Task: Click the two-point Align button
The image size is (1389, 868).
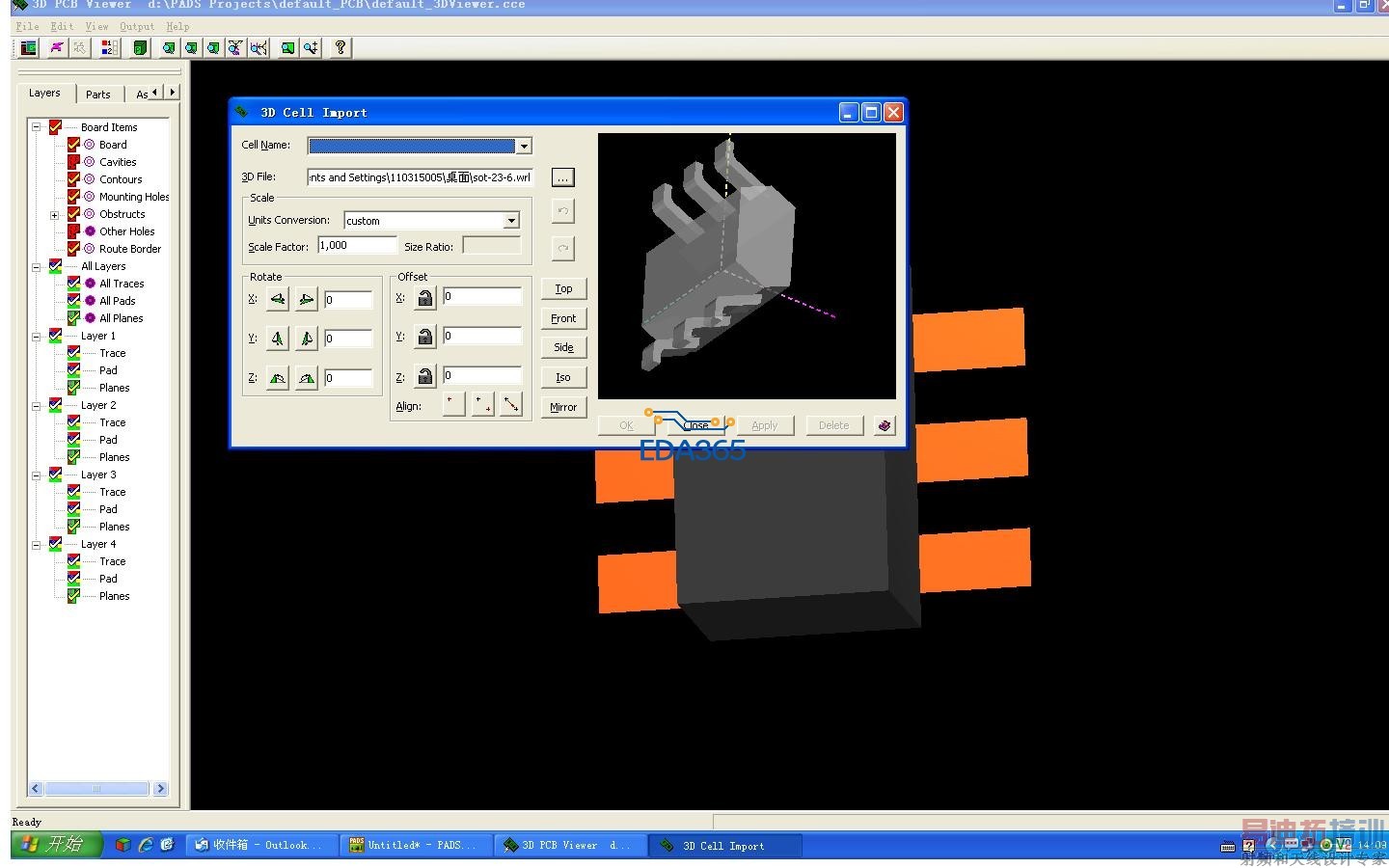Action: click(482, 405)
